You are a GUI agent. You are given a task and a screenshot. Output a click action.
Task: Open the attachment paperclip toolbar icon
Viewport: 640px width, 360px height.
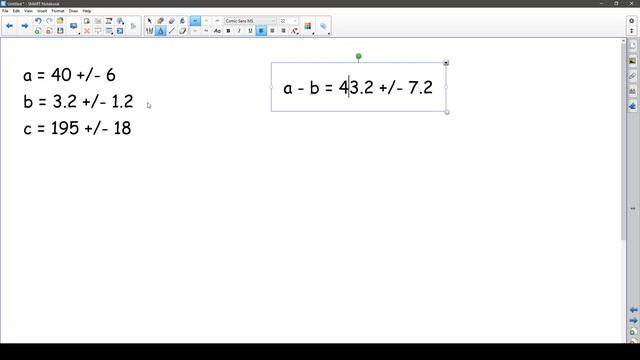(323, 26)
